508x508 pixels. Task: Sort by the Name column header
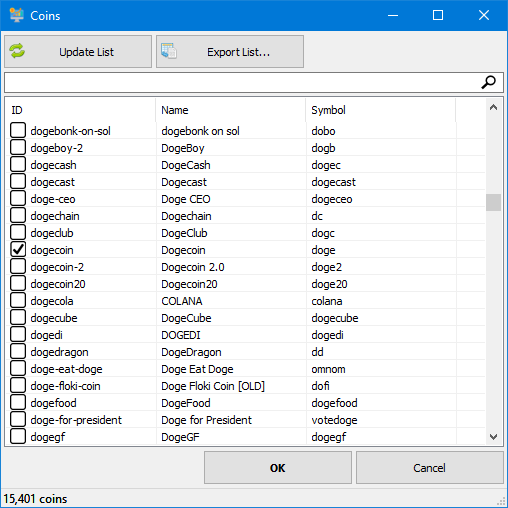231,110
